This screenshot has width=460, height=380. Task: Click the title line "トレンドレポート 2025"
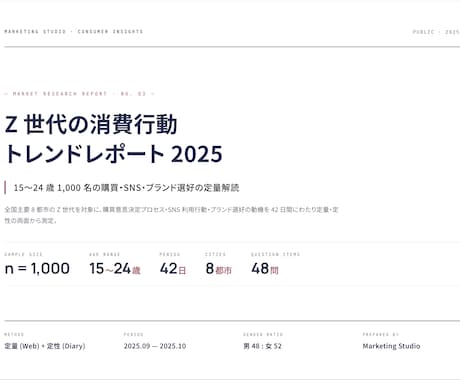coord(113,154)
